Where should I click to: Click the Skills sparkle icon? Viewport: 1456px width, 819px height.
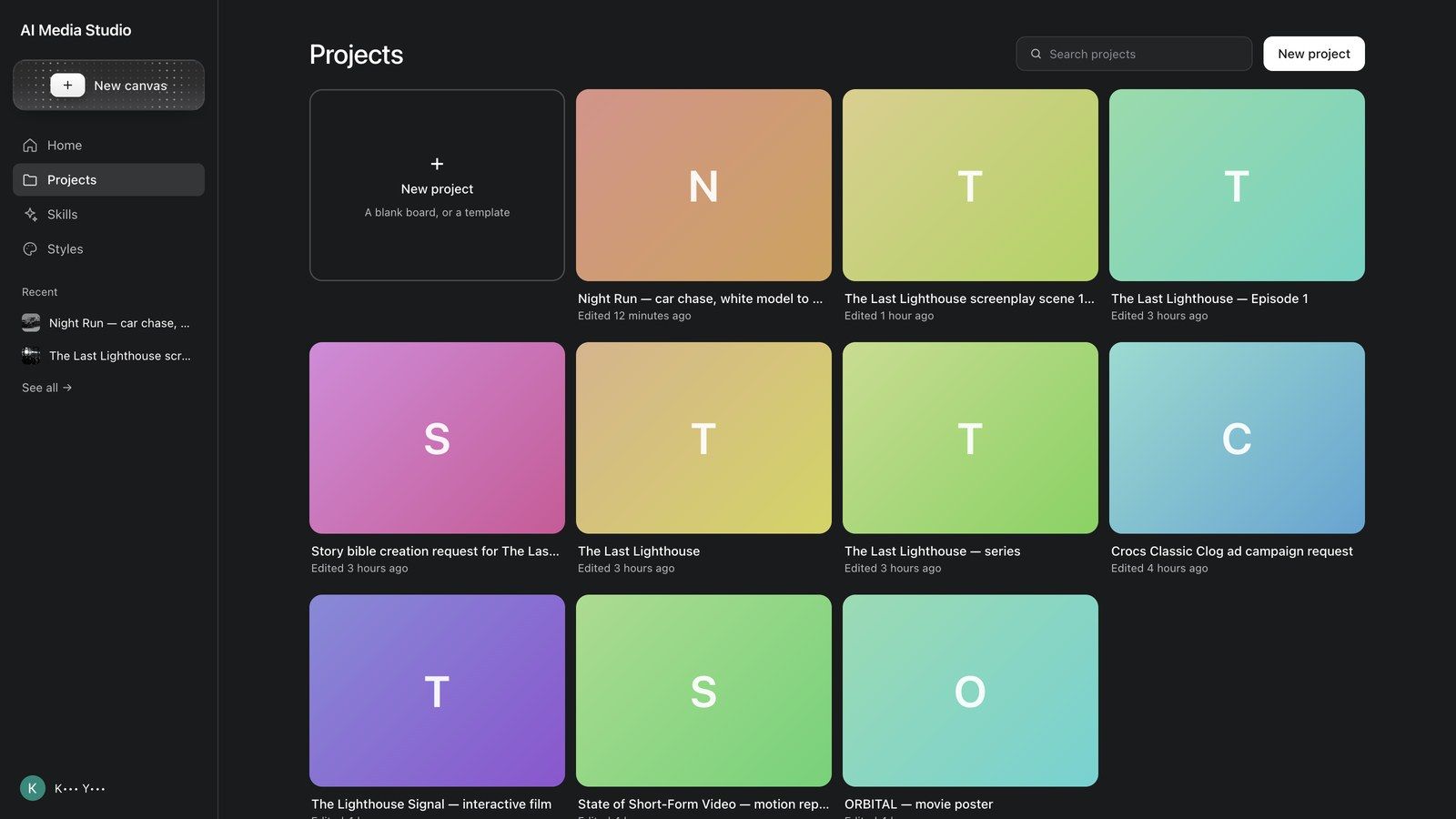click(30, 215)
